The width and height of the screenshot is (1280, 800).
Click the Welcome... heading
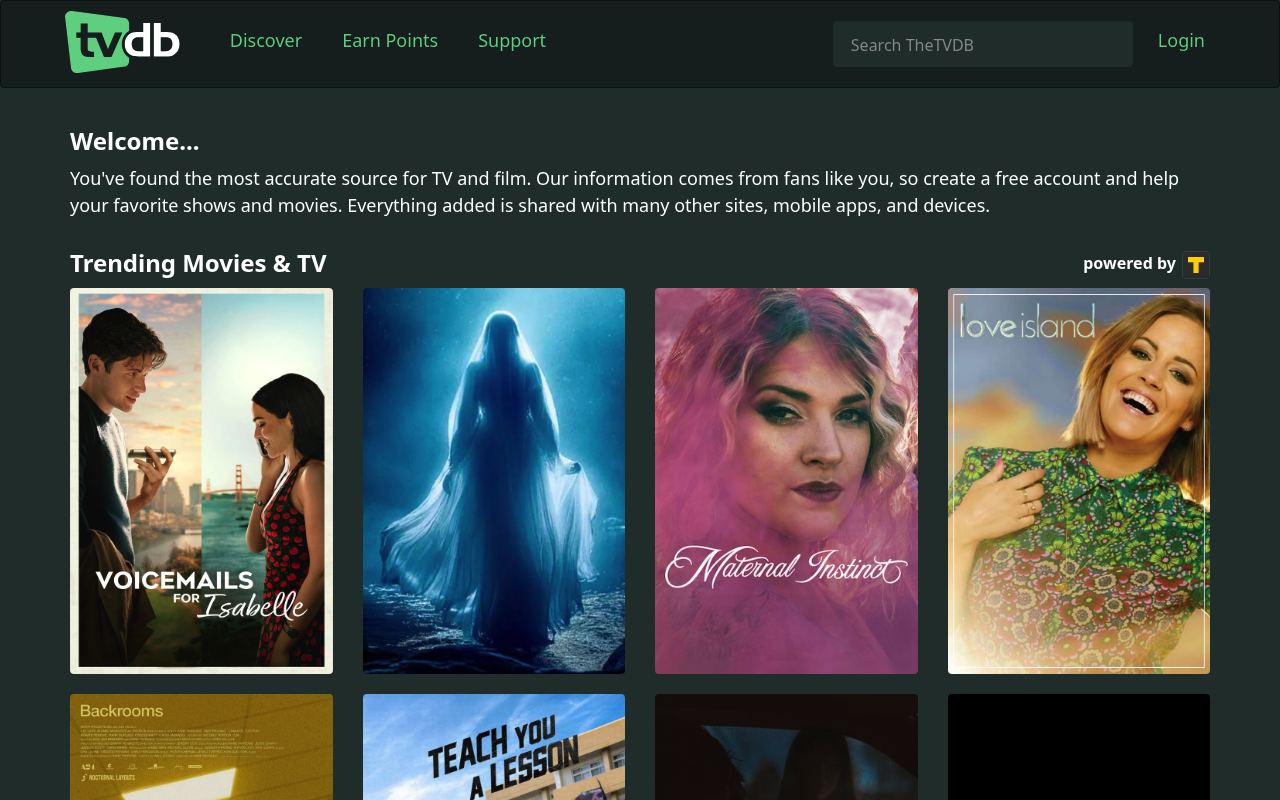pos(135,142)
